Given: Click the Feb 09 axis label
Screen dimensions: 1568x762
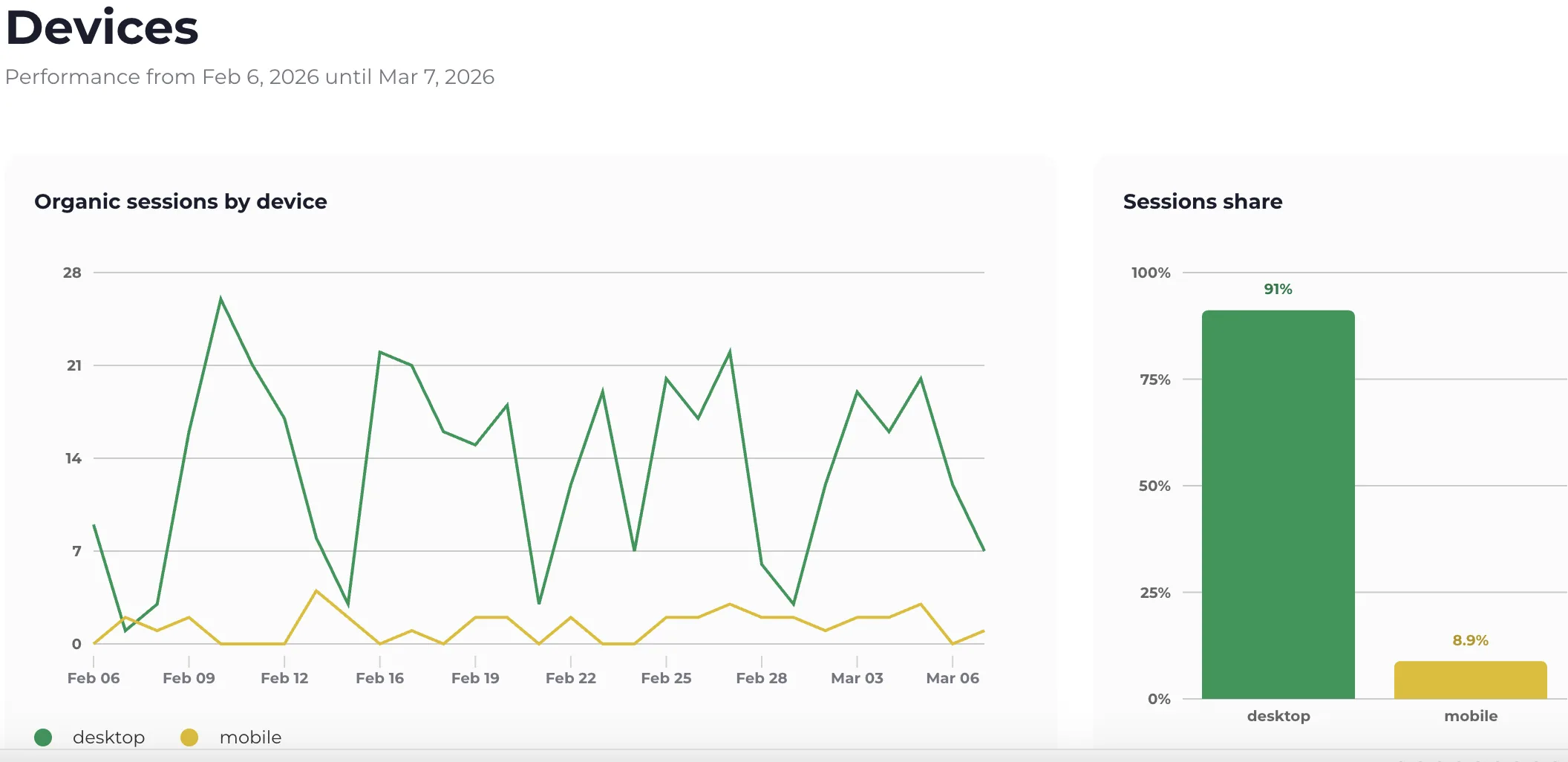Looking at the screenshot, I should pyautogui.click(x=189, y=677).
